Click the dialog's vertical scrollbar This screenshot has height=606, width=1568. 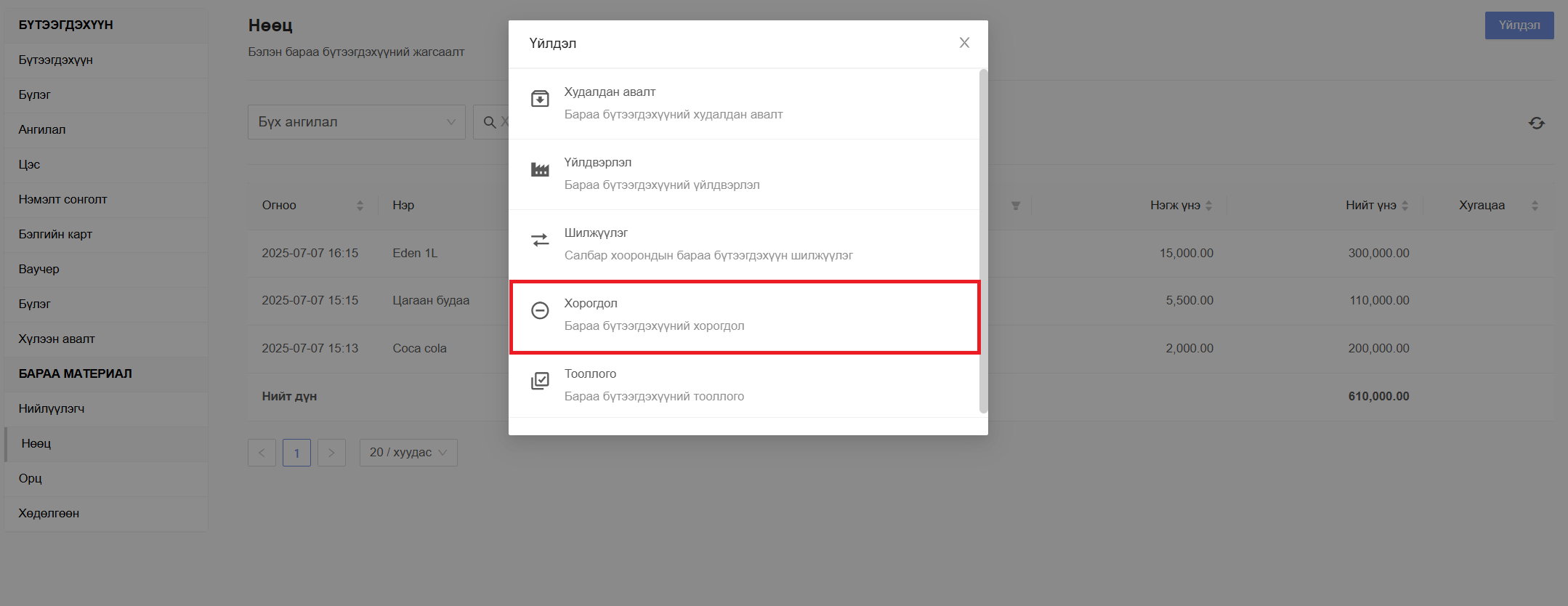pos(984,241)
